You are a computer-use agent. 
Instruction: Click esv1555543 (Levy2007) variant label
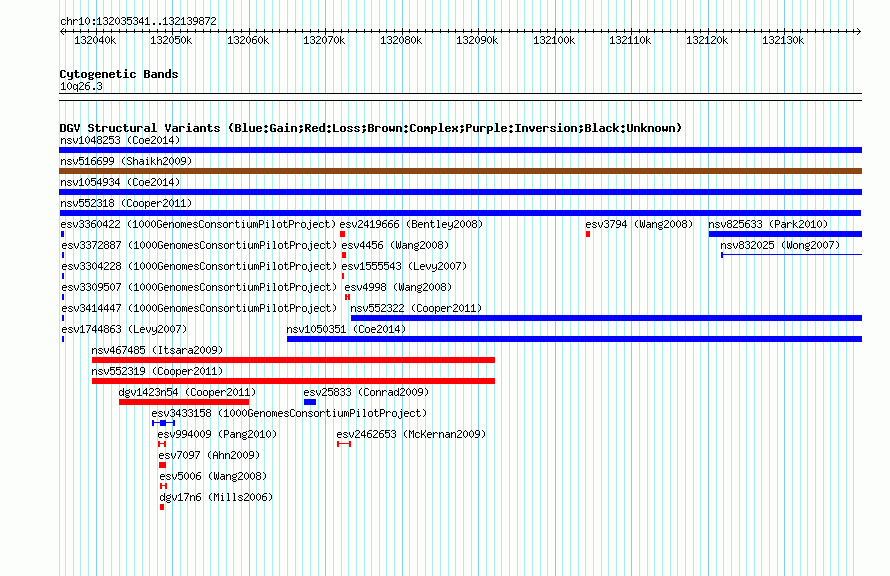tap(404, 266)
